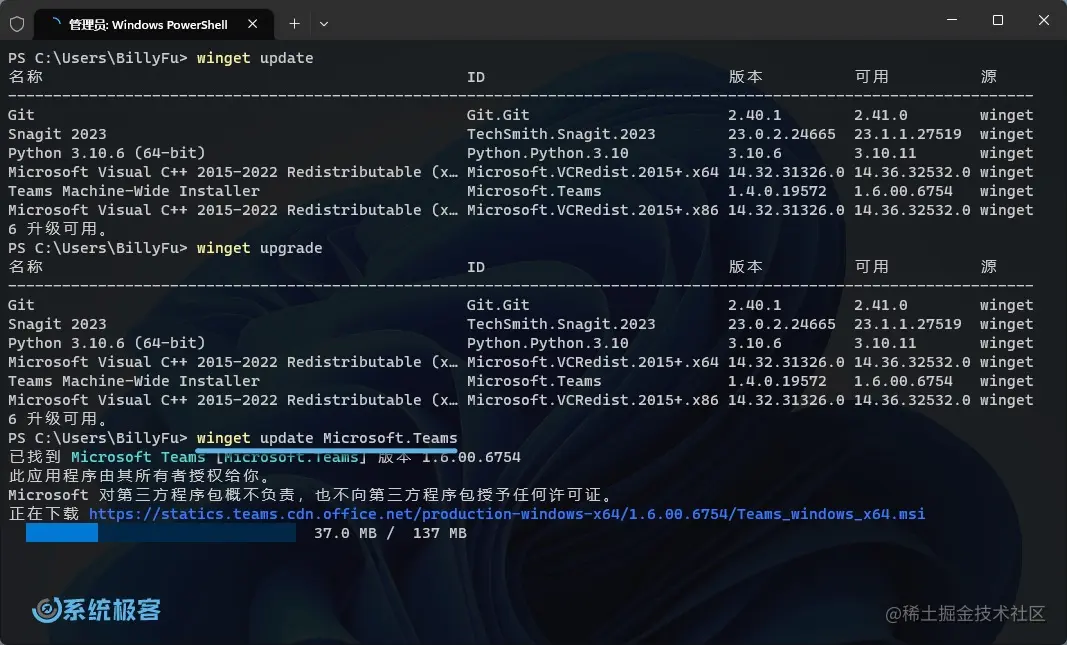Click the first 'winget update' command text
The image size is (1067, 645).
coord(255,58)
